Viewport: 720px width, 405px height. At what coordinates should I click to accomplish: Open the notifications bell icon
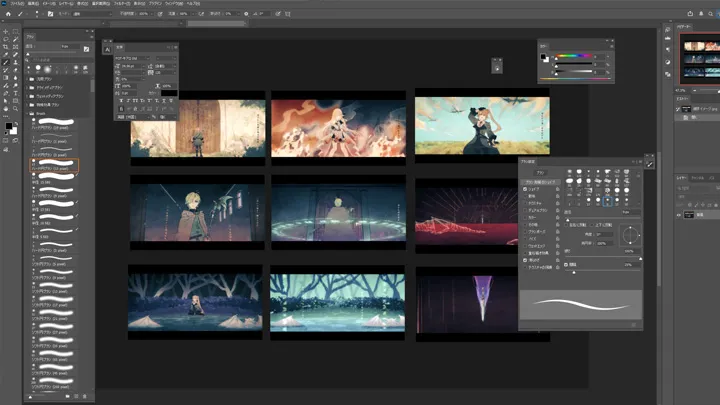coord(701,14)
